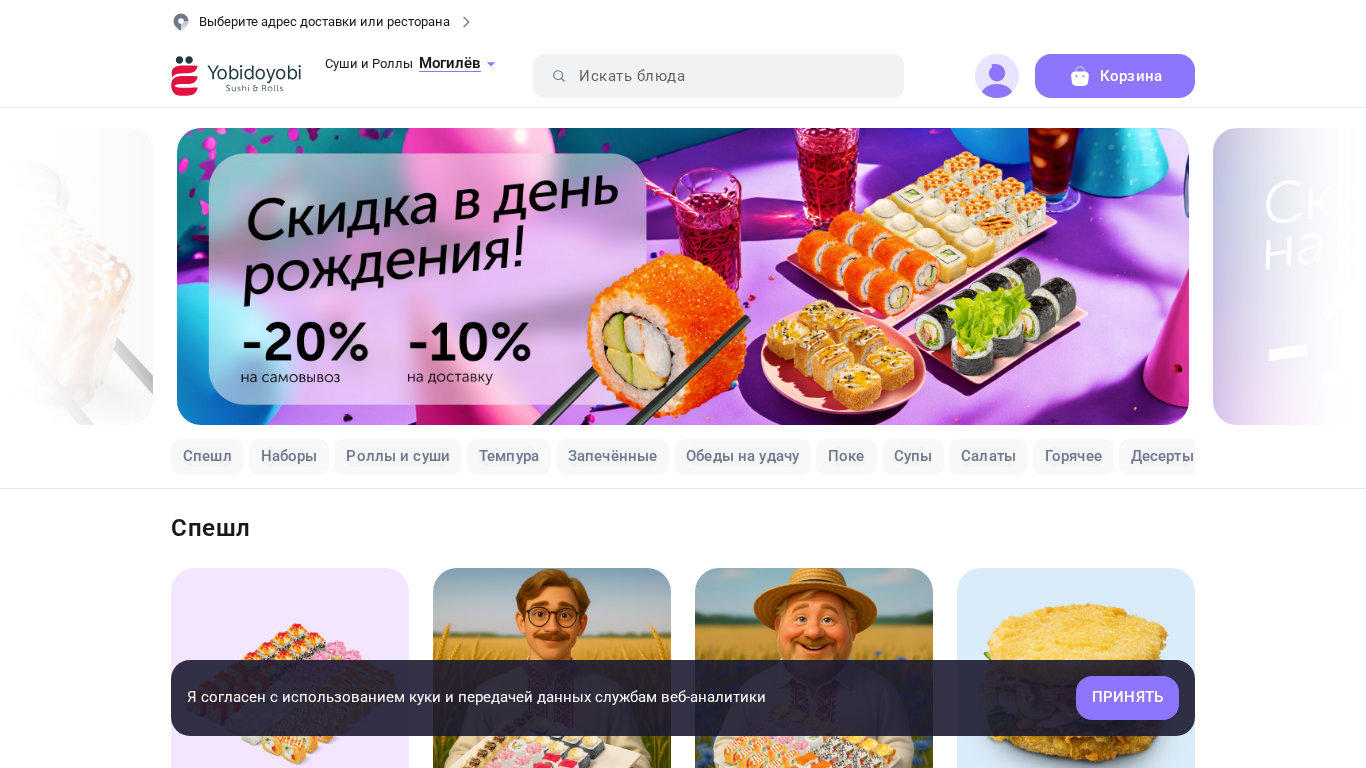Show the previous banner slide
This screenshot has width=1366, height=768.
point(76,276)
